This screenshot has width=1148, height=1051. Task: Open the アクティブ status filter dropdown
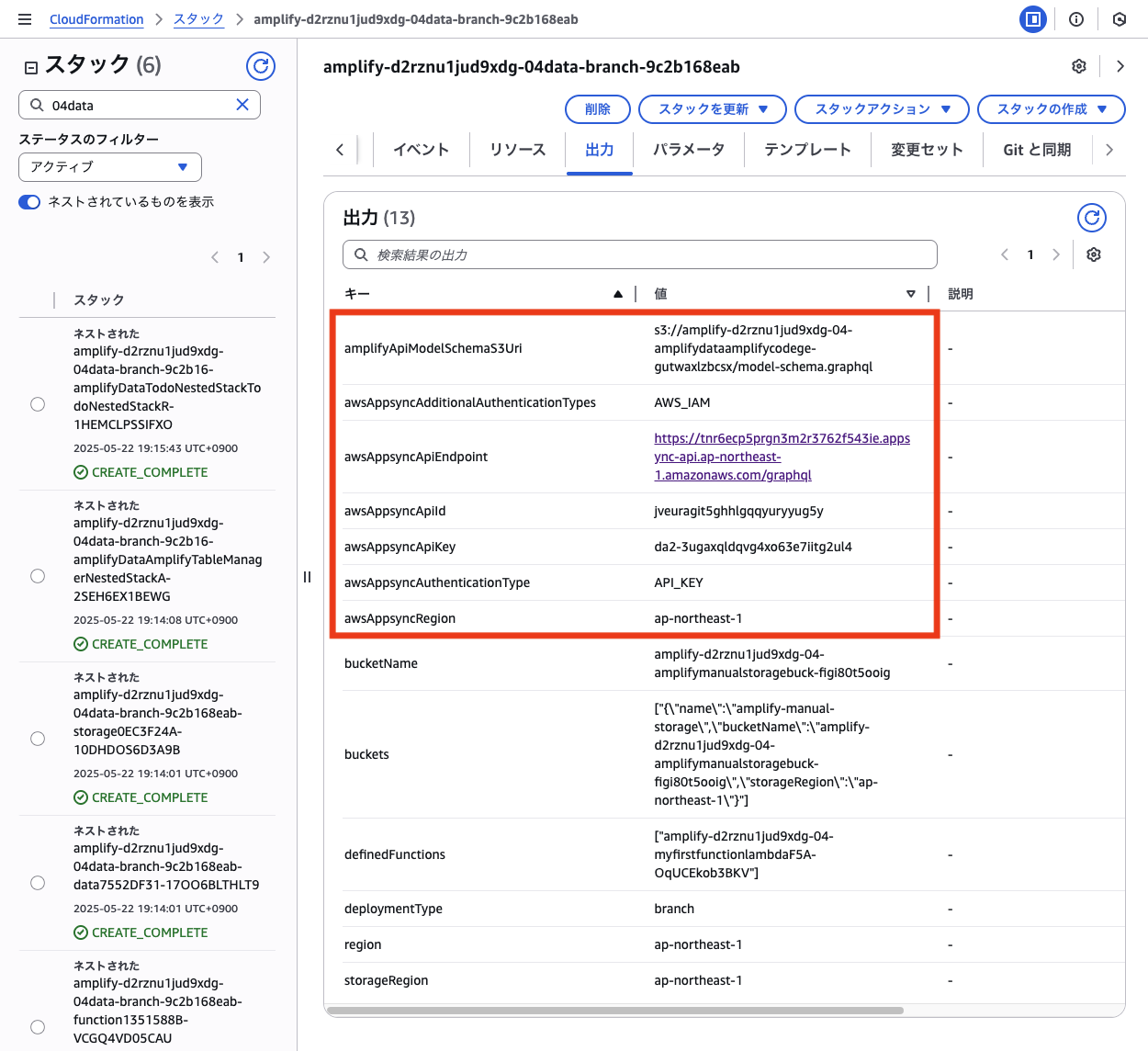[110, 167]
